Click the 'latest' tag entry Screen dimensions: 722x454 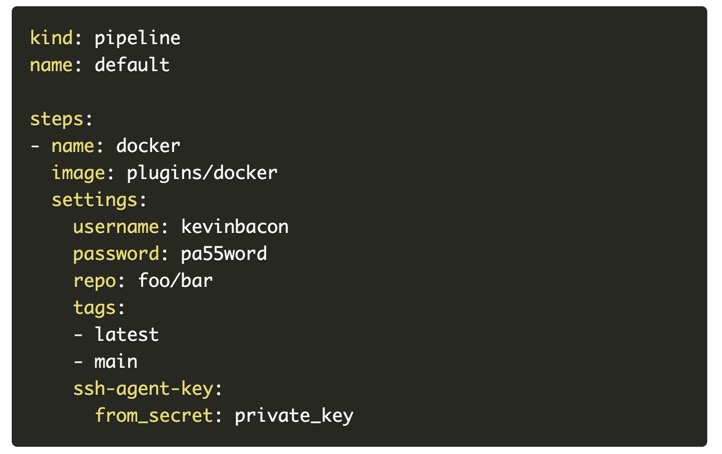coord(127,335)
